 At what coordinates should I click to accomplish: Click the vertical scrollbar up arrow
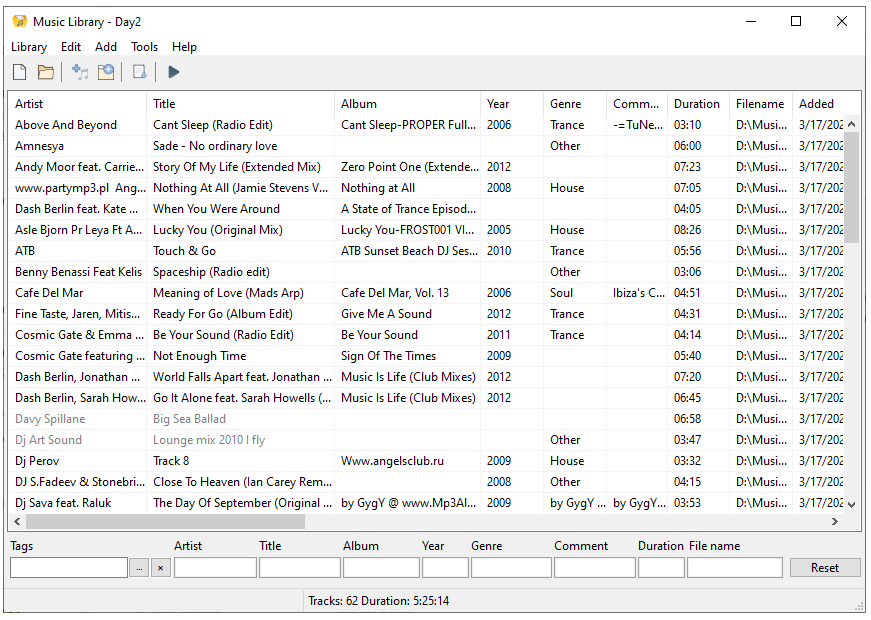point(852,124)
